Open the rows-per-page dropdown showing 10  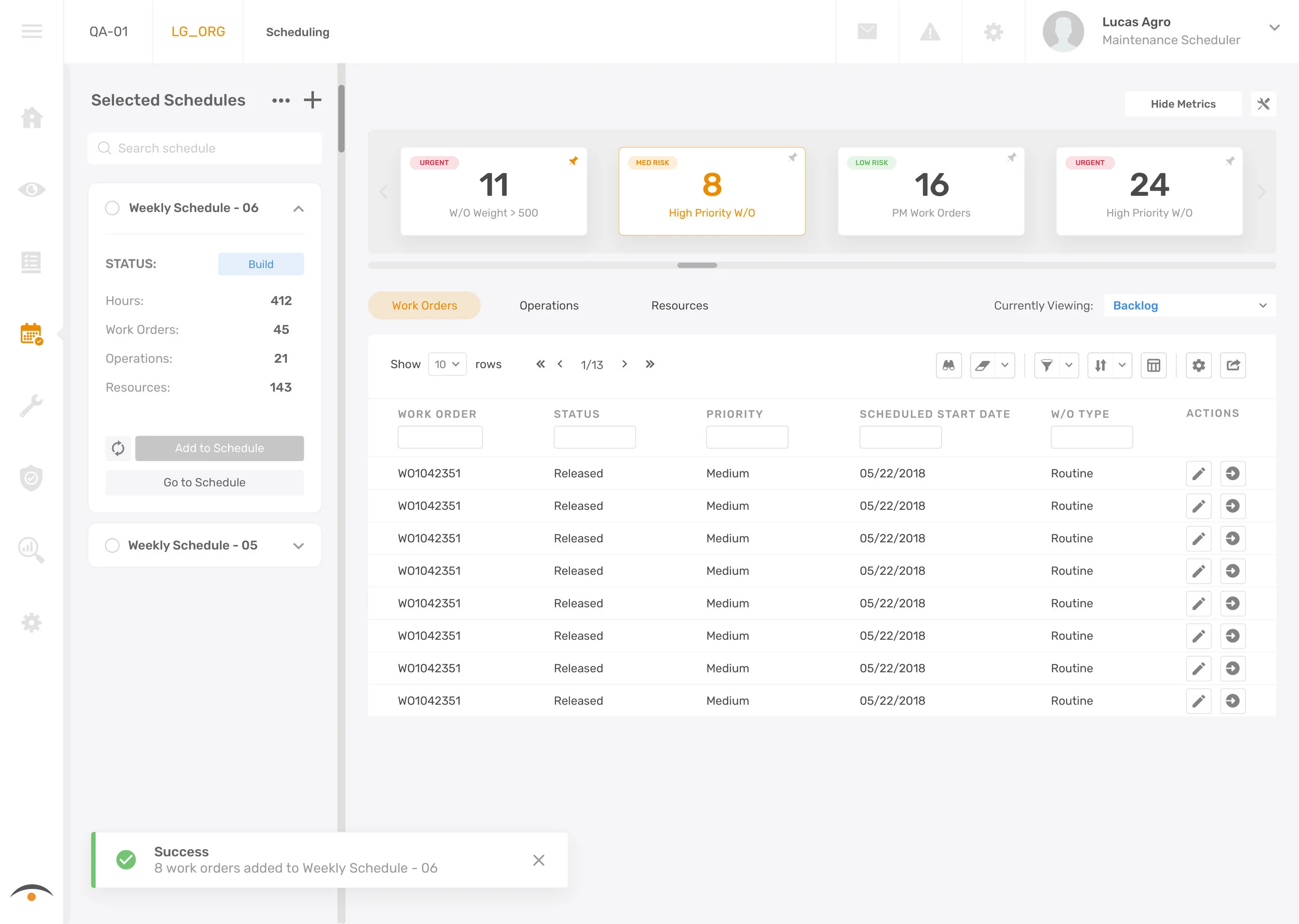click(x=447, y=364)
